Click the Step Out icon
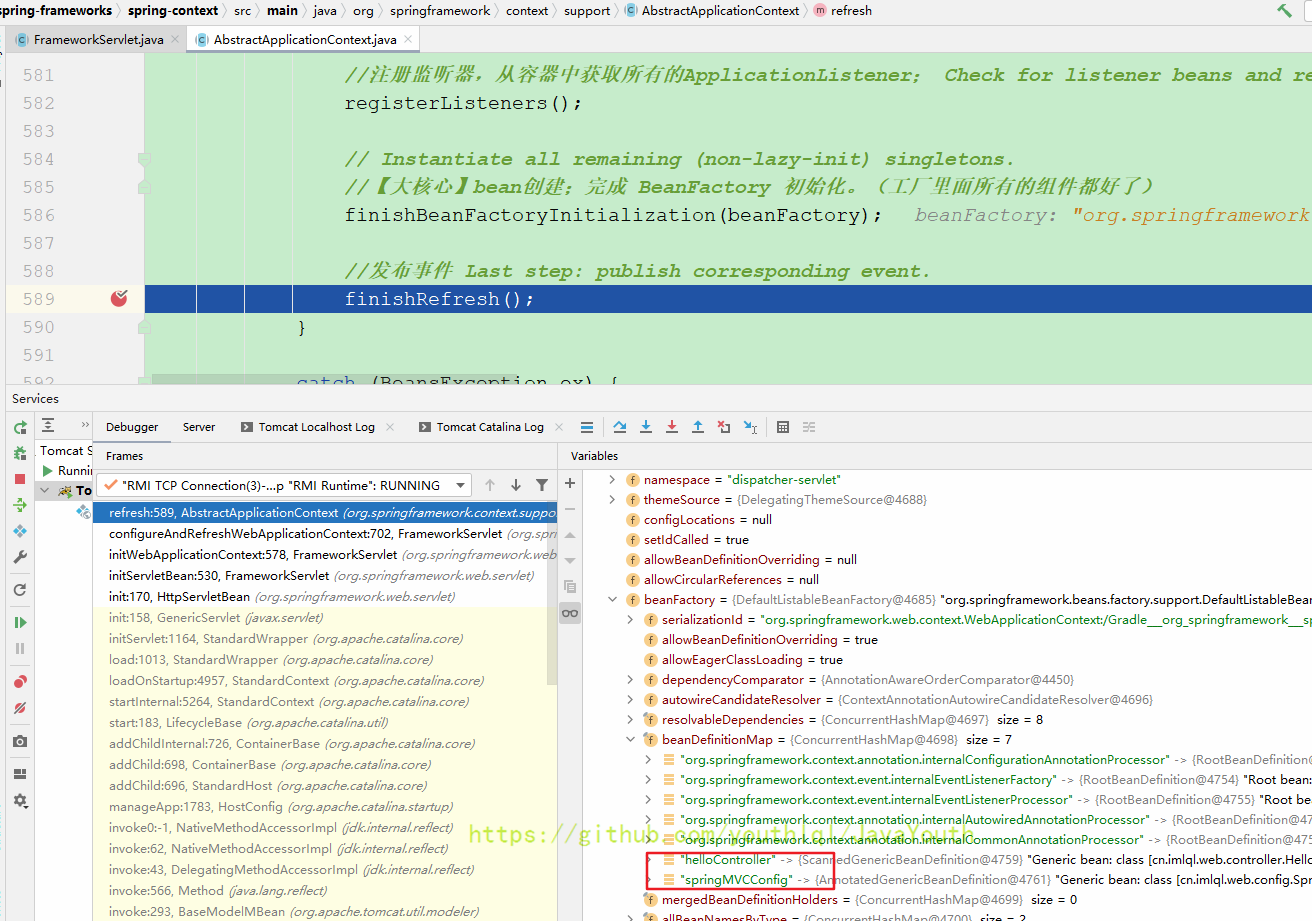 (698, 427)
